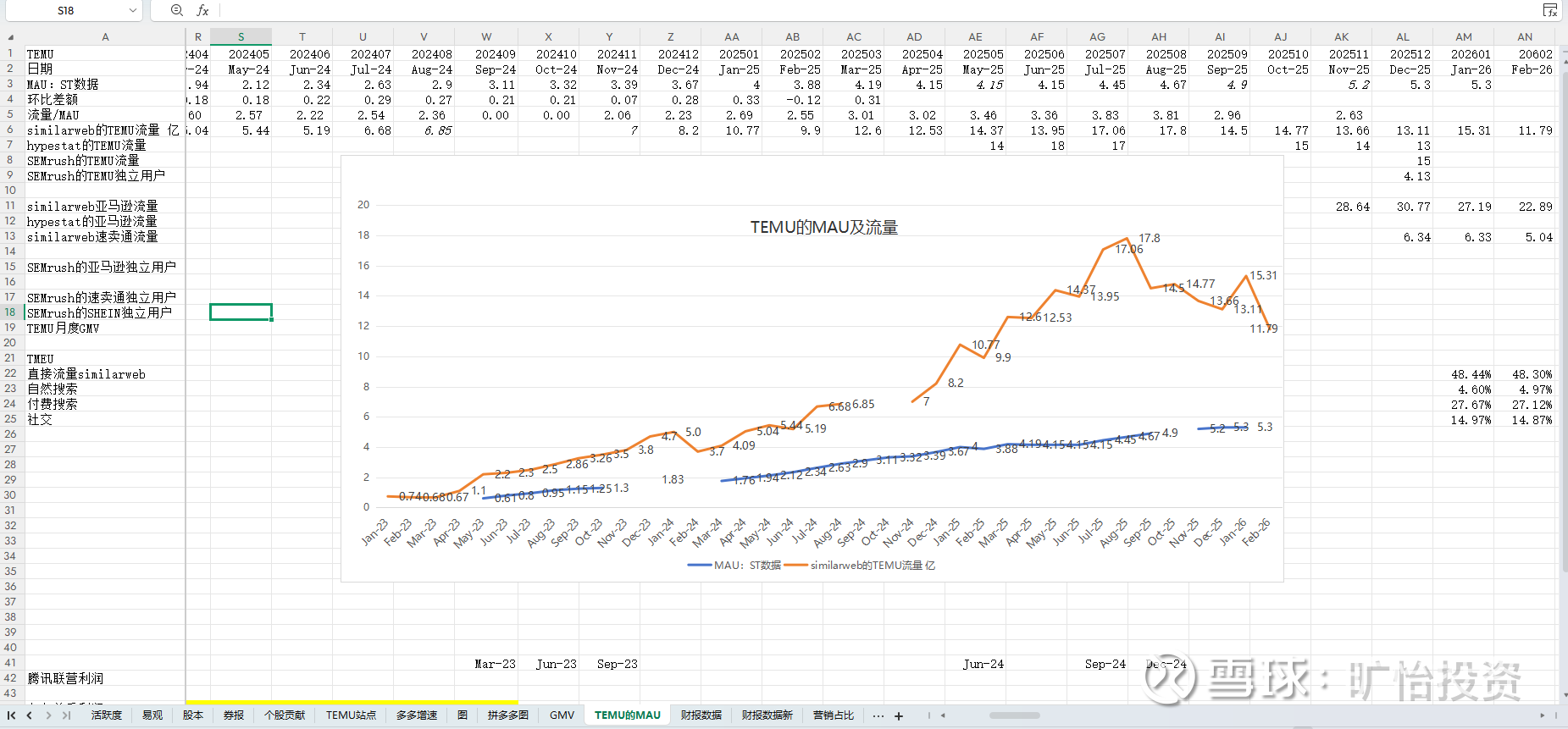Select the 个股贡献 sheet tab
The width and height of the screenshot is (1568, 729).
tap(285, 715)
